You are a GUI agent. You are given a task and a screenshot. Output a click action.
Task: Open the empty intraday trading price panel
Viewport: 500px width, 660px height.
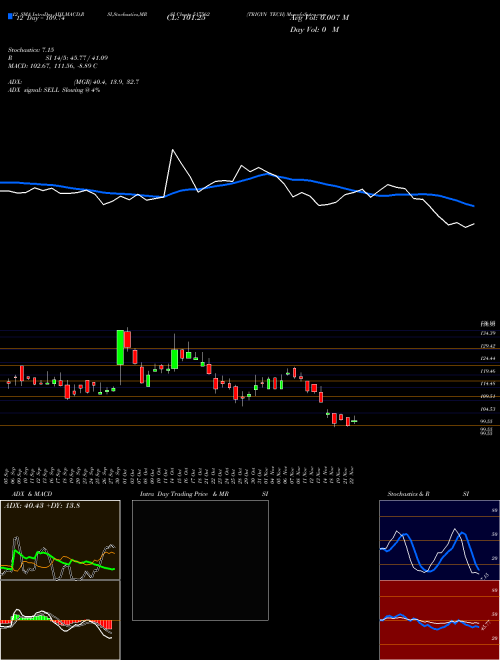tap(200, 560)
